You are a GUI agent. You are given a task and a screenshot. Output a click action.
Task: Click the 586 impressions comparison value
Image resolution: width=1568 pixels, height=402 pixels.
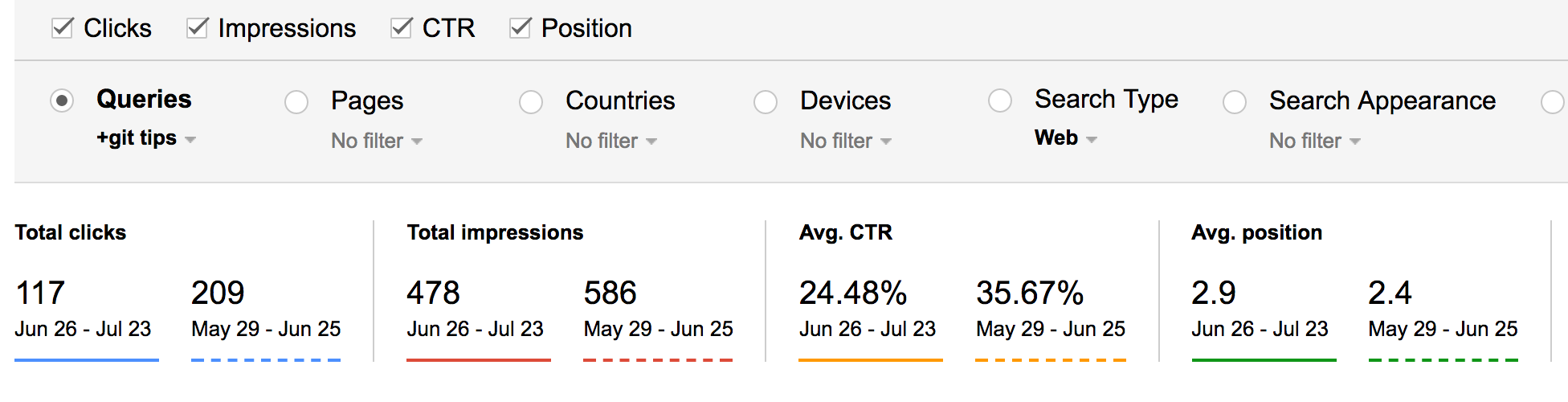[x=610, y=293]
